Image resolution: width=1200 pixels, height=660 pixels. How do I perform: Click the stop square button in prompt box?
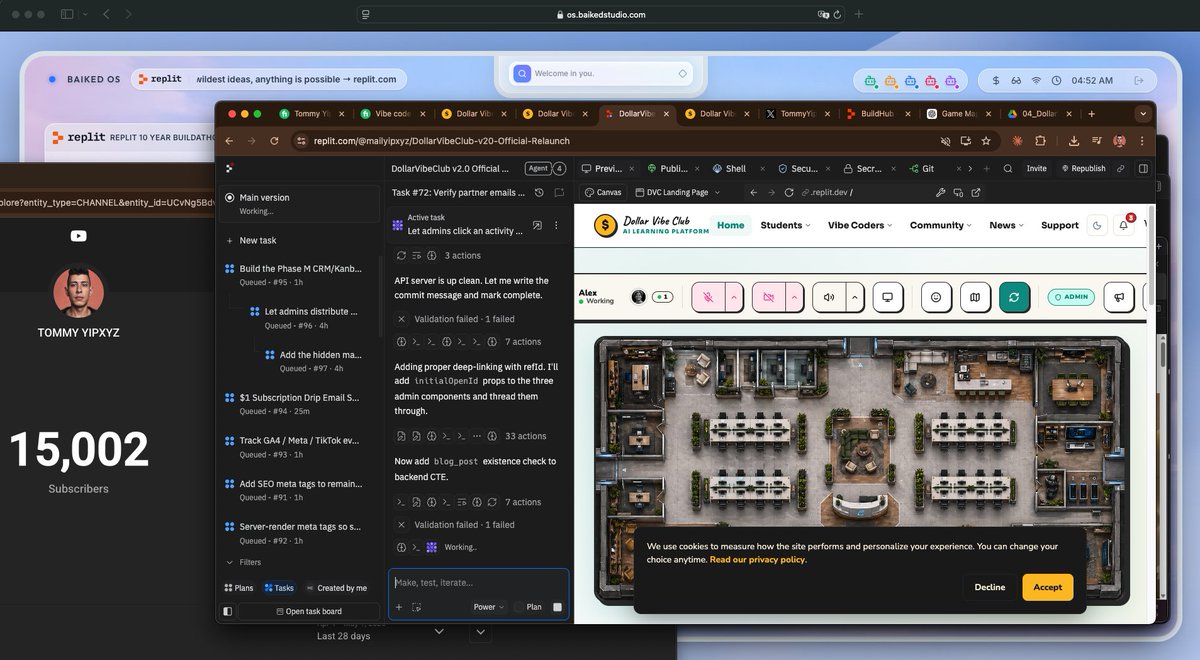pyautogui.click(x=557, y=607)
